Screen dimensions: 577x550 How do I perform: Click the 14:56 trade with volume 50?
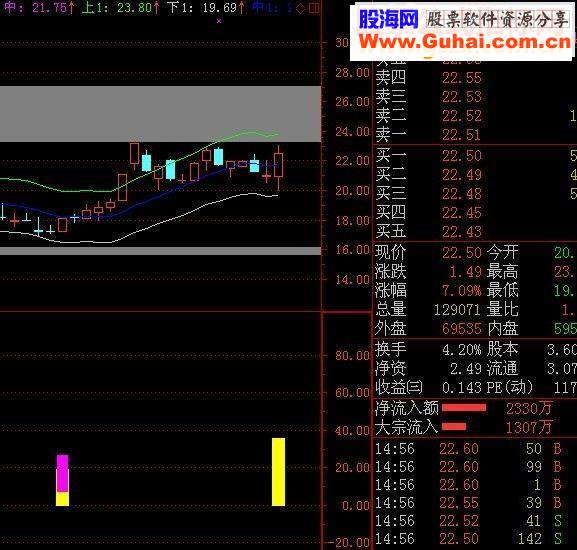468,449
